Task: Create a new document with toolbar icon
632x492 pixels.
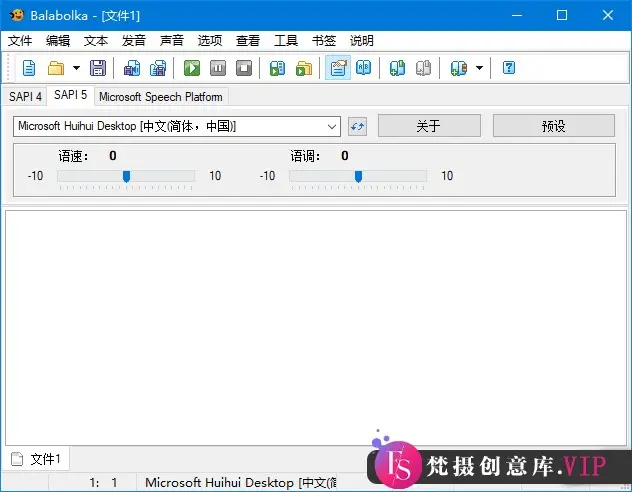Action: click(29, 68)
